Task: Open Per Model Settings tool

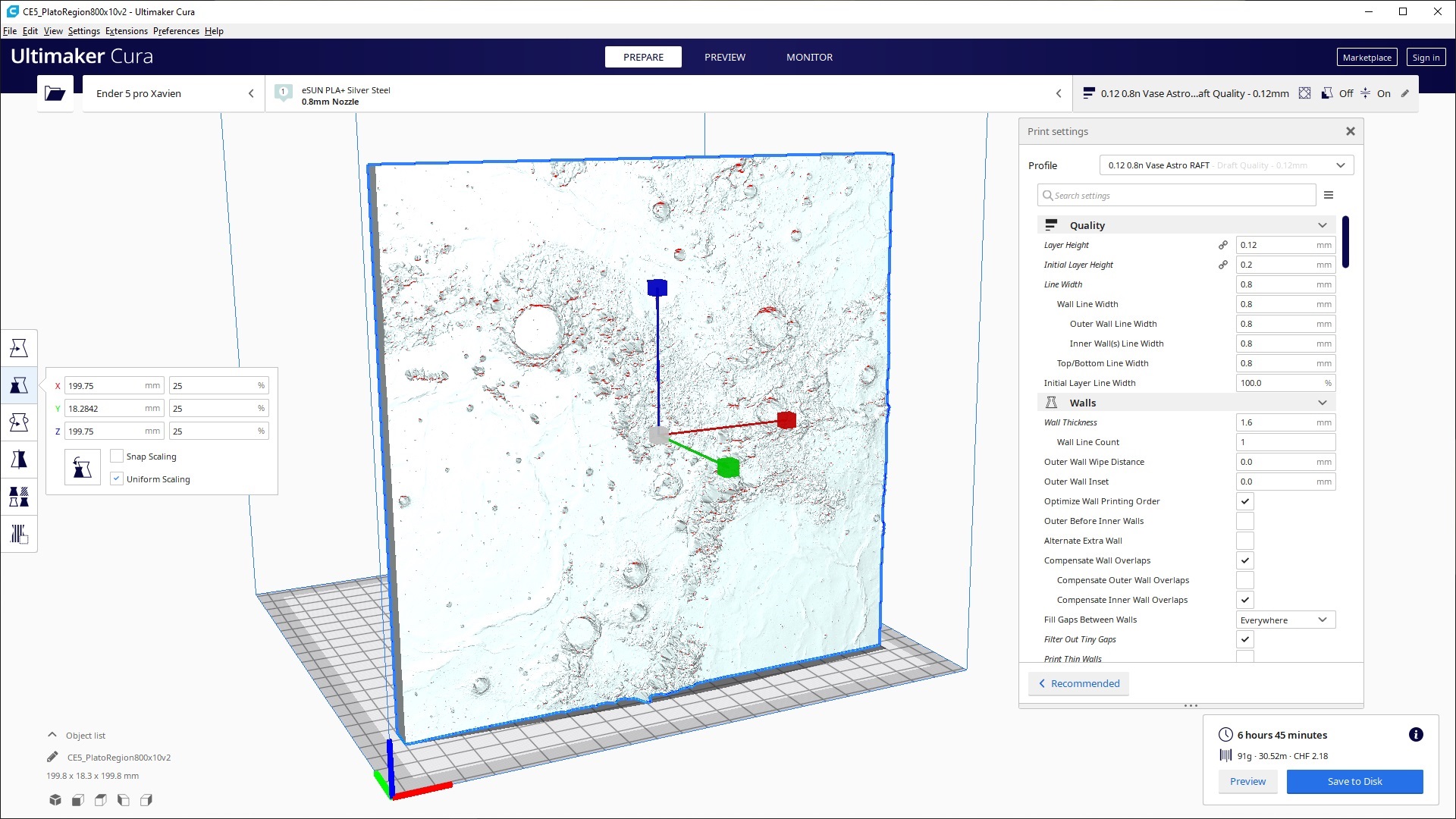Action: (x=19, y=497)
